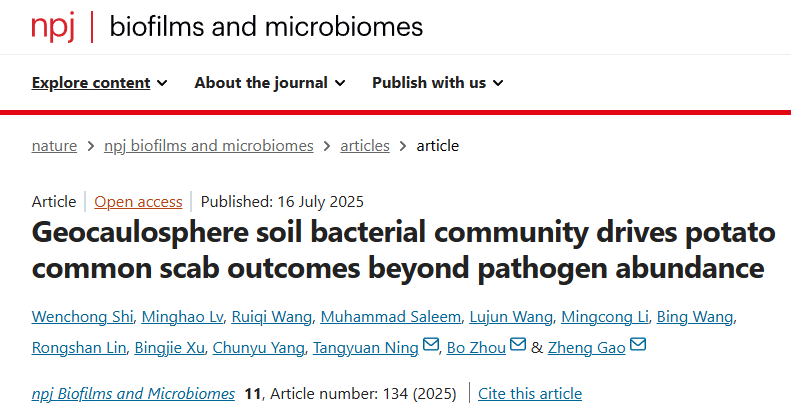
Task: Open author Rongshan Lin details
Action: click(x=80, y=347)
